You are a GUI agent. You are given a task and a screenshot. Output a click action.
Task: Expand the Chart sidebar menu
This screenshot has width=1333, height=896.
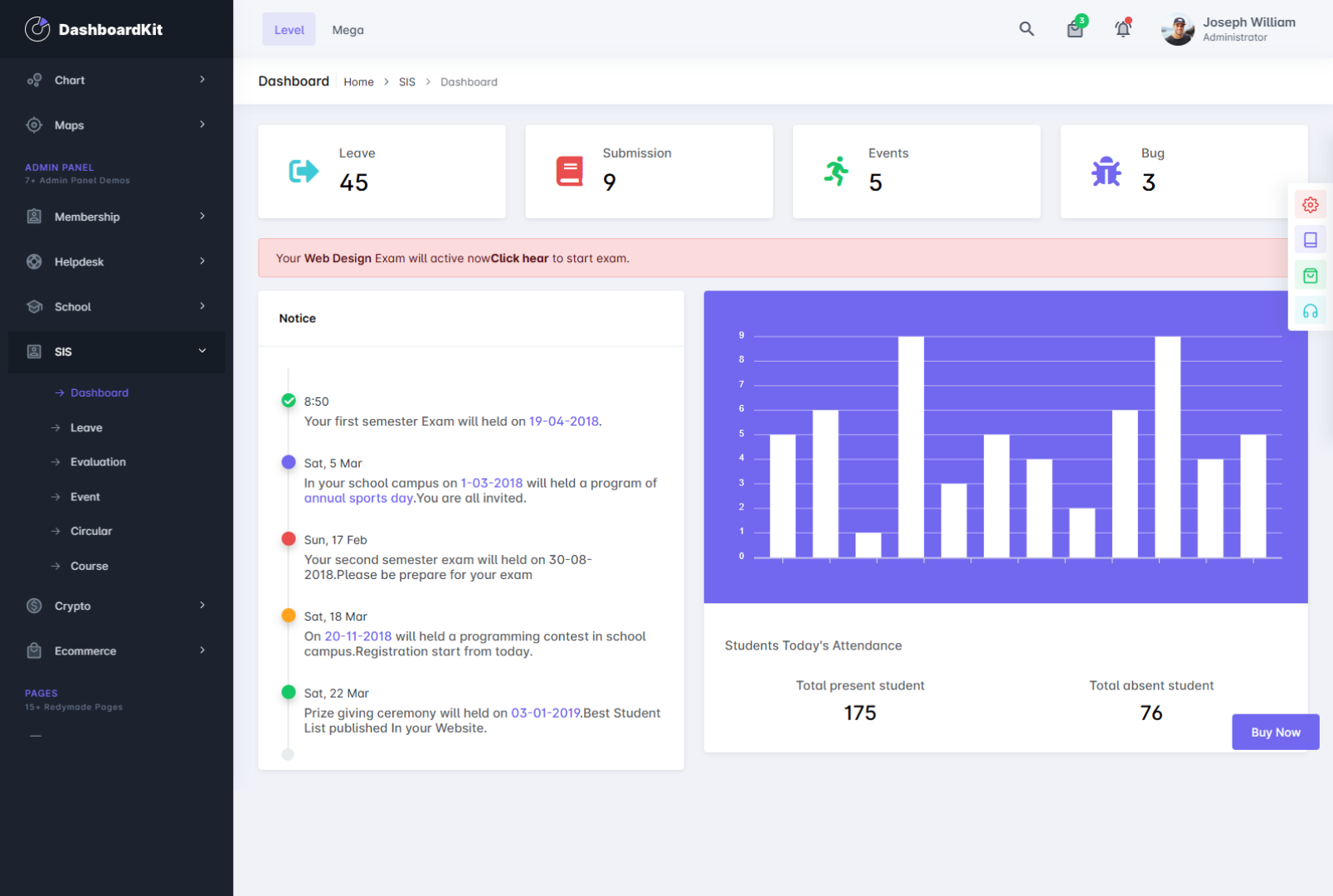coord(116,80)
